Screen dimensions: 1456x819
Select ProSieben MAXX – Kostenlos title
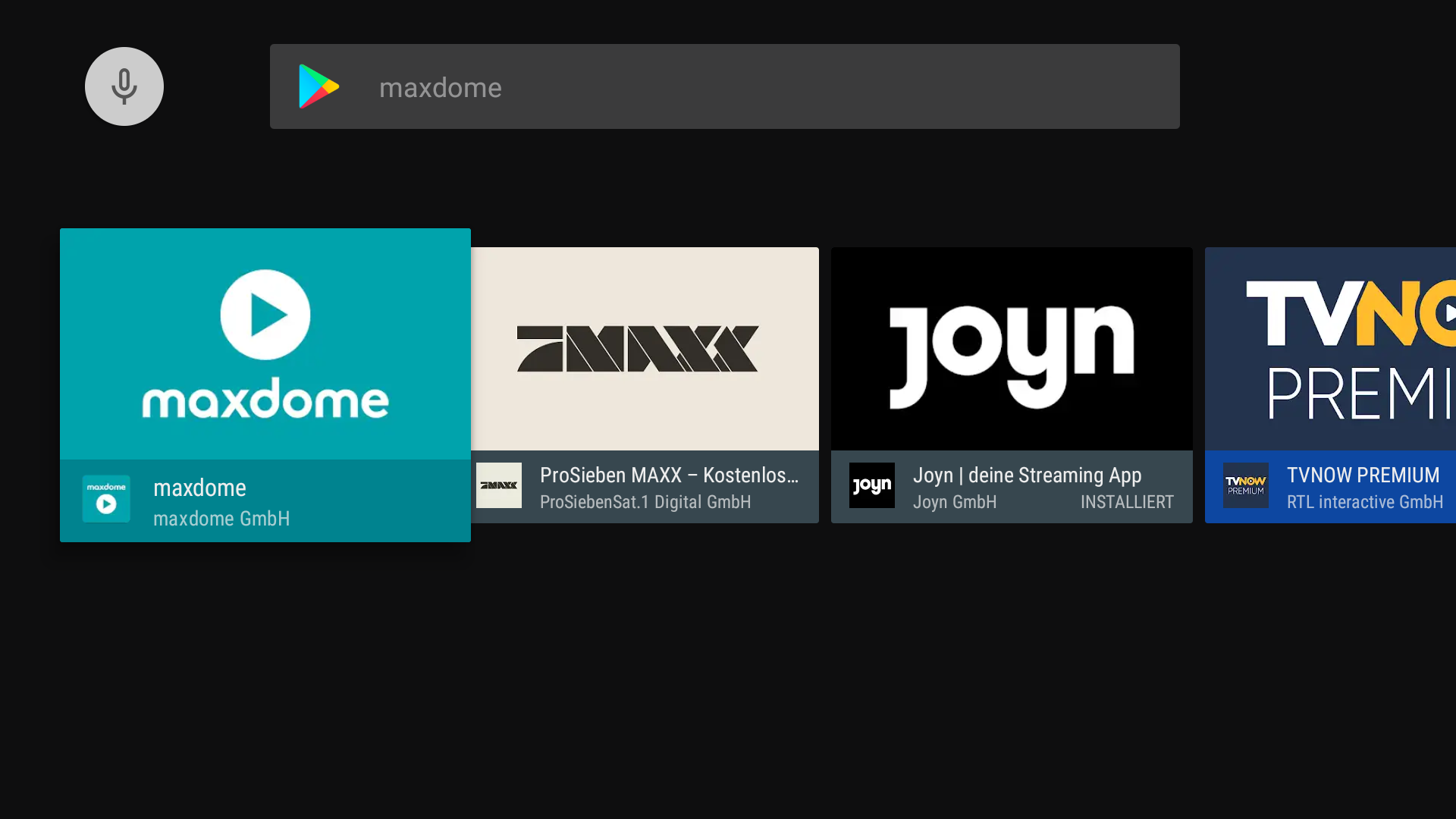(x=669, y=475)
